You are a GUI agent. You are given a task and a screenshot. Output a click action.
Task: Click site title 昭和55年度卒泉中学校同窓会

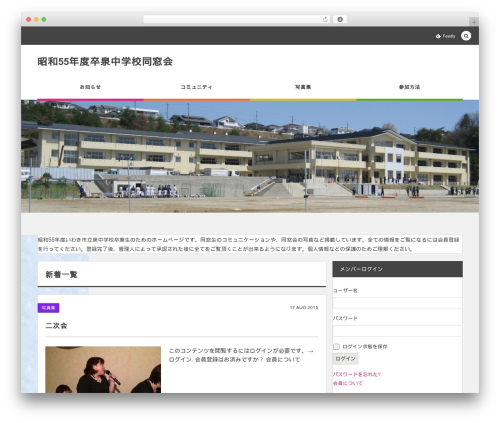click(105, 62)
